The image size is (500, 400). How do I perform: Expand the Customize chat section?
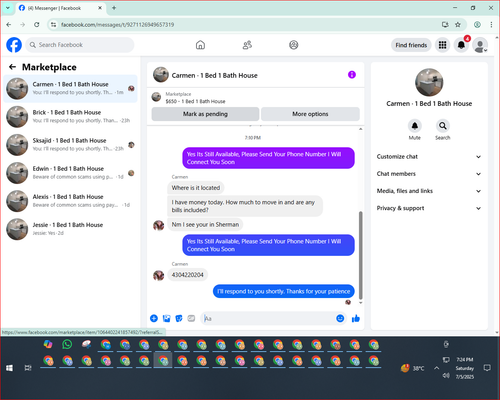pyautogui.click(x=429, y=157)
